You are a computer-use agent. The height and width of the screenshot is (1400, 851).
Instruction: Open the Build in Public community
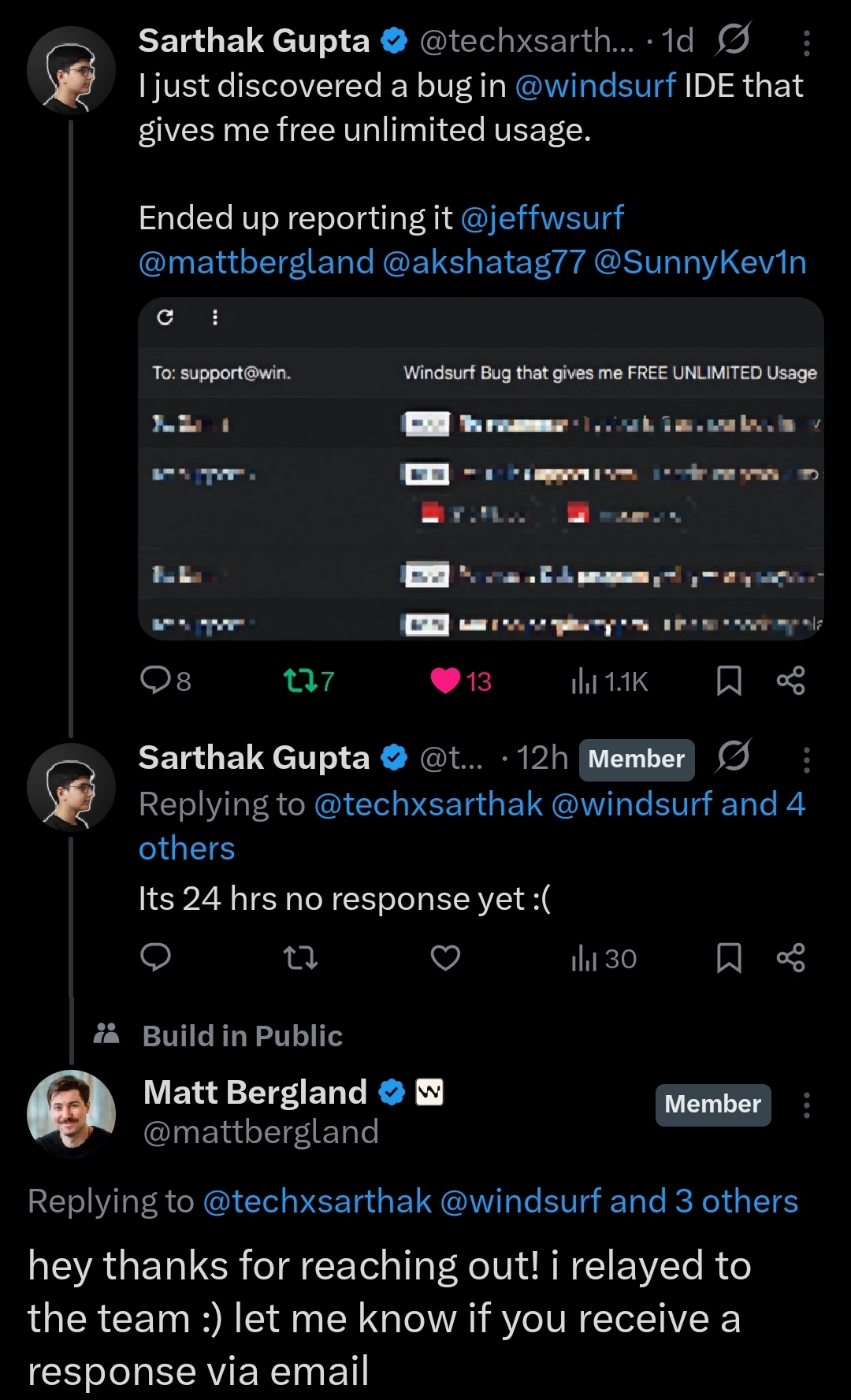point(242,1035)
